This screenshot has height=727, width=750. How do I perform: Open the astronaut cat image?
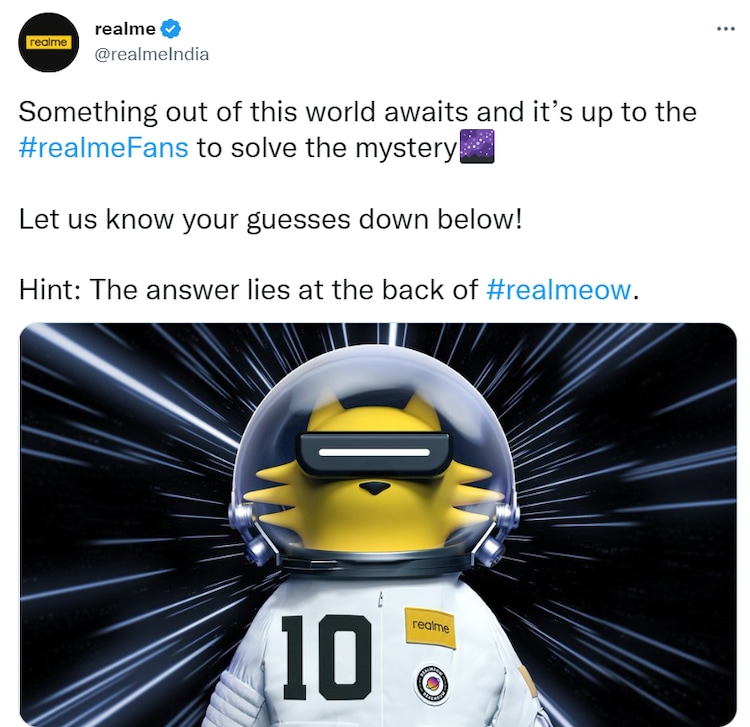(x=378, y=525)
